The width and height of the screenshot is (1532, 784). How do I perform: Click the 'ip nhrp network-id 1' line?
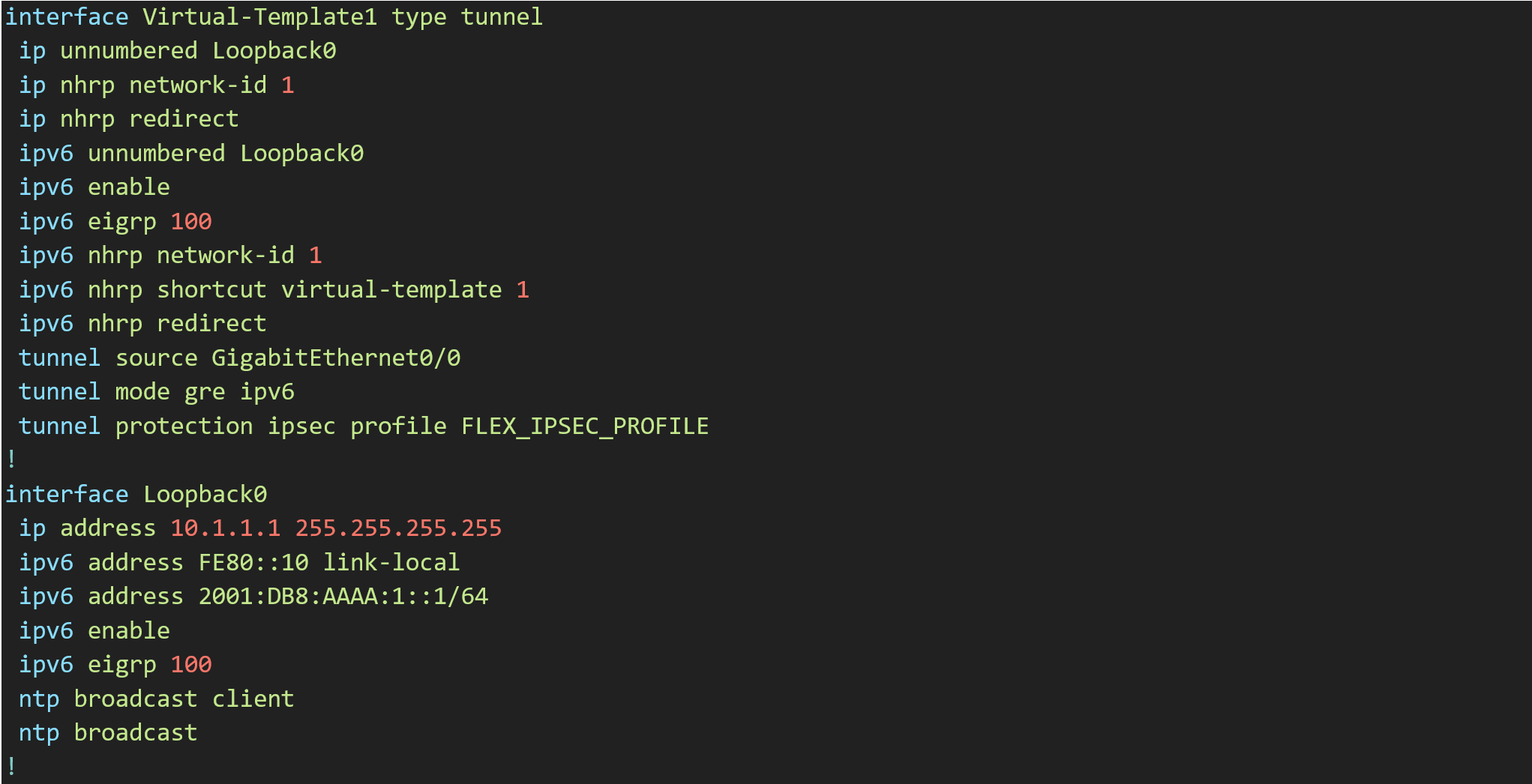157,85
